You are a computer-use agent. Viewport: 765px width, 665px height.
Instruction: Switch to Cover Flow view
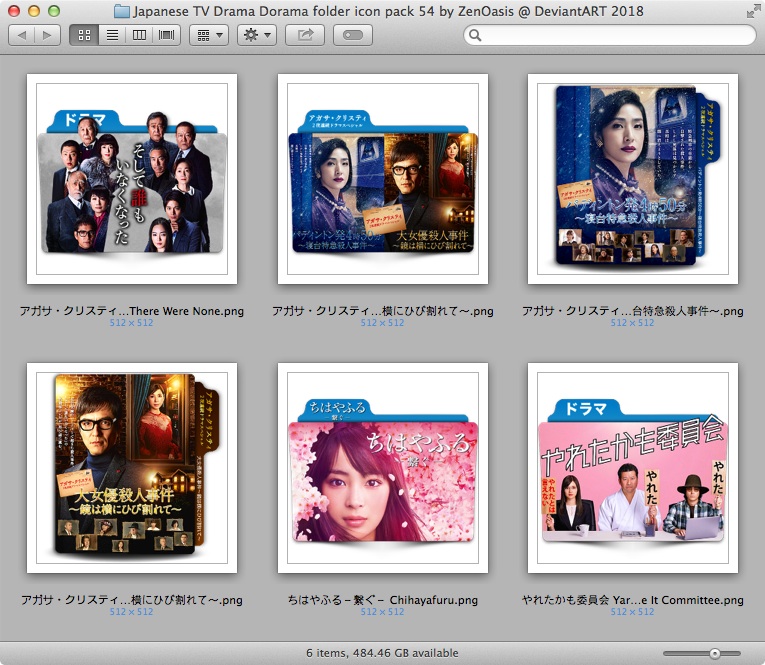click(167, 35)
